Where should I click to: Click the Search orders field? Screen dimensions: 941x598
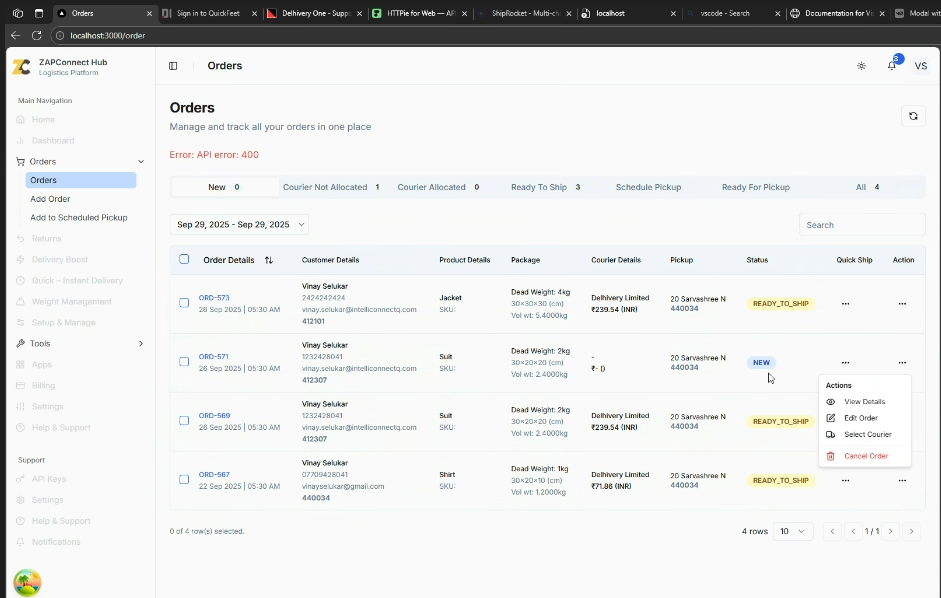point(861,225)
